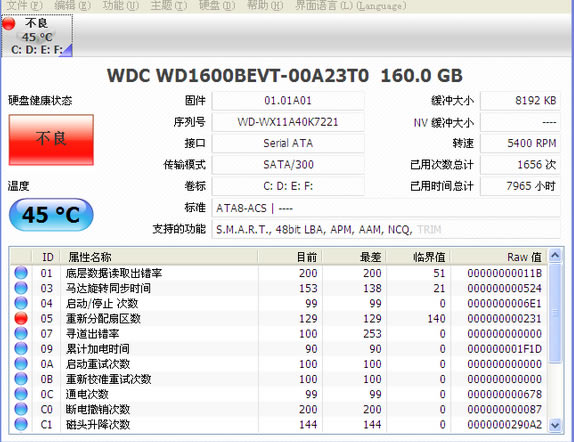Click the red 不良 health status button
This screenshot has height=442, width=574.
51,140
